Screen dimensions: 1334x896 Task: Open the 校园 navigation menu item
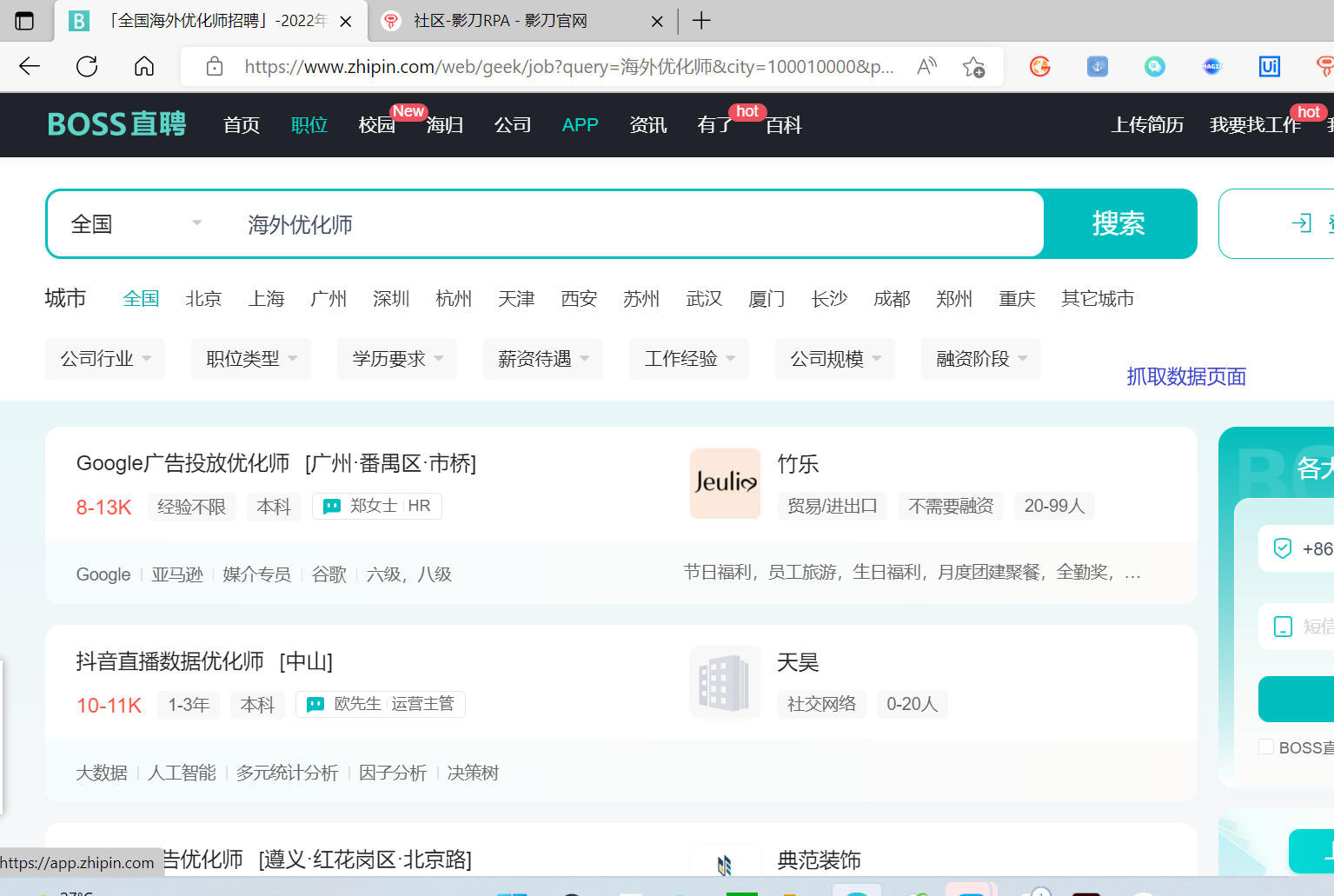pos(376,125)
